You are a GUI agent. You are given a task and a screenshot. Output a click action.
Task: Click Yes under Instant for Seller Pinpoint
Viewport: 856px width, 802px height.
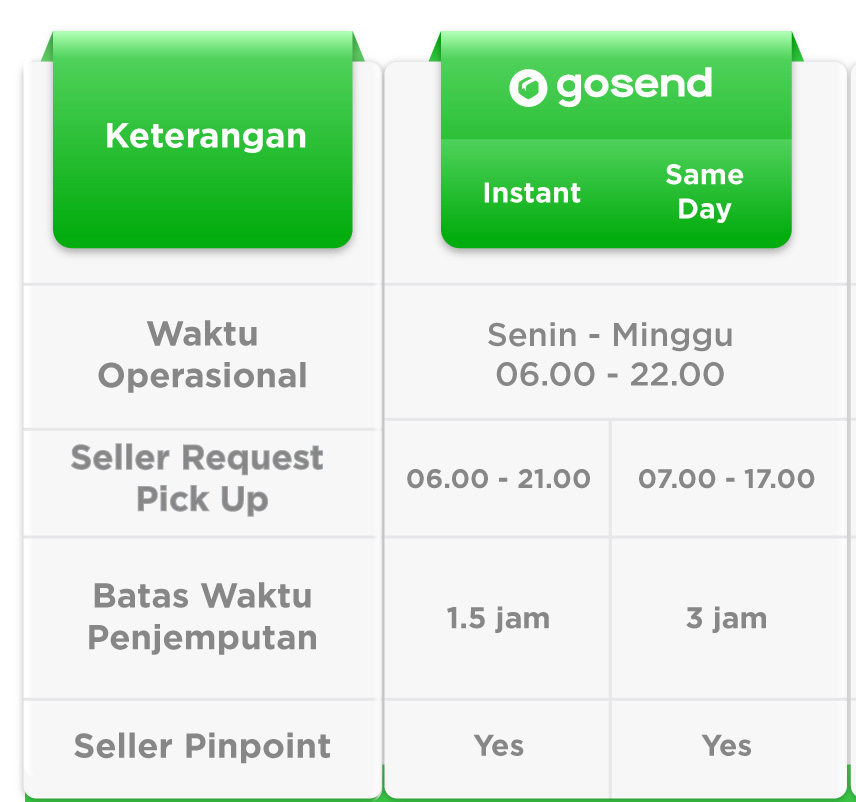498,745
